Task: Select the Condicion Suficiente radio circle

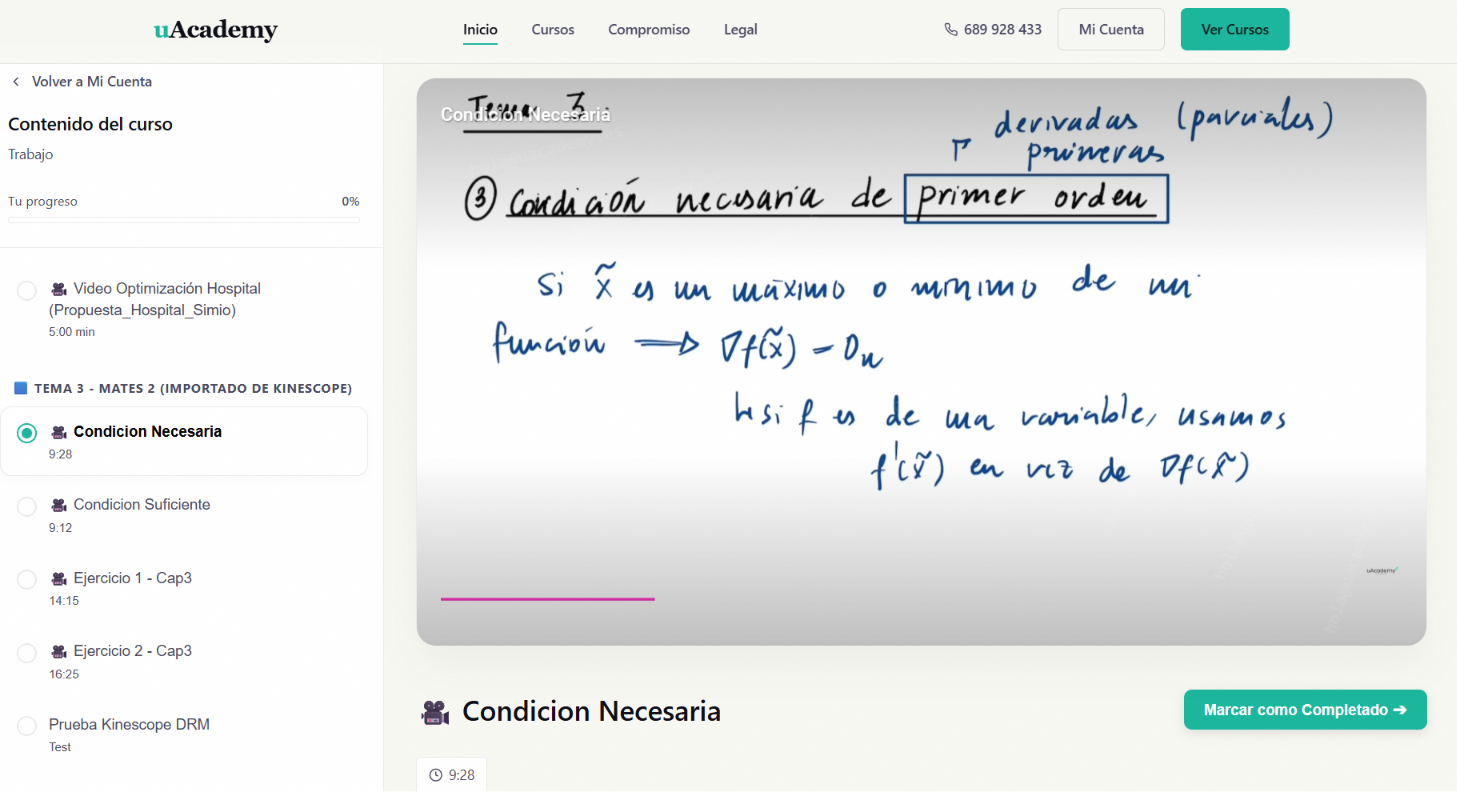Action: tap(27, 507)
